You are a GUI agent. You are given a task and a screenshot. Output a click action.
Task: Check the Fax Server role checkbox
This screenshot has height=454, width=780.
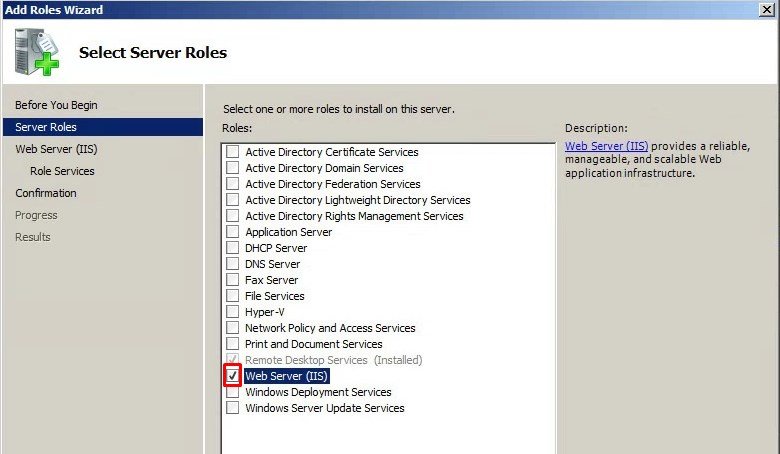(x=232, y=280)
